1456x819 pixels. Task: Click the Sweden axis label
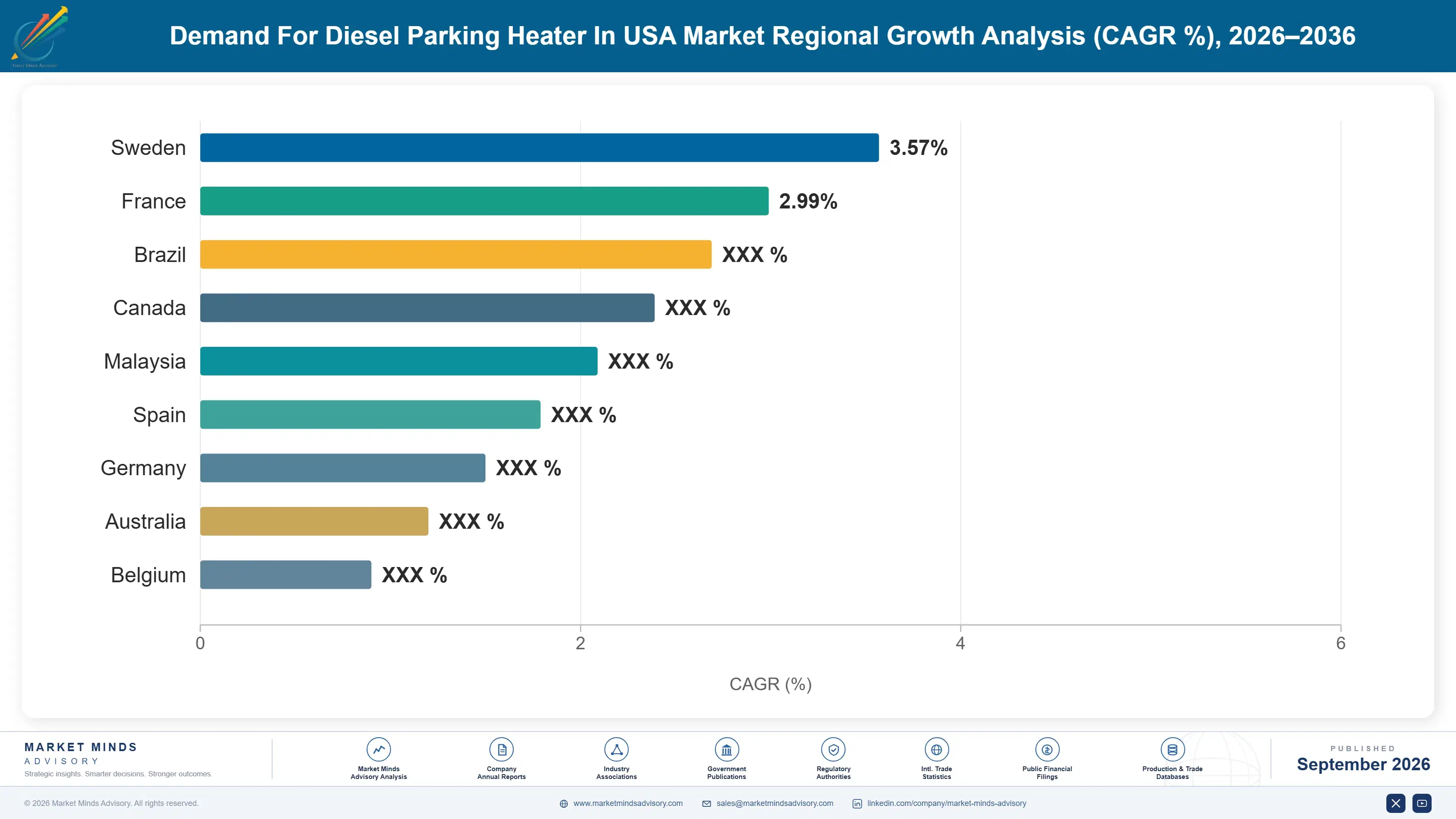pyautogui.click(x=148, y=148)
